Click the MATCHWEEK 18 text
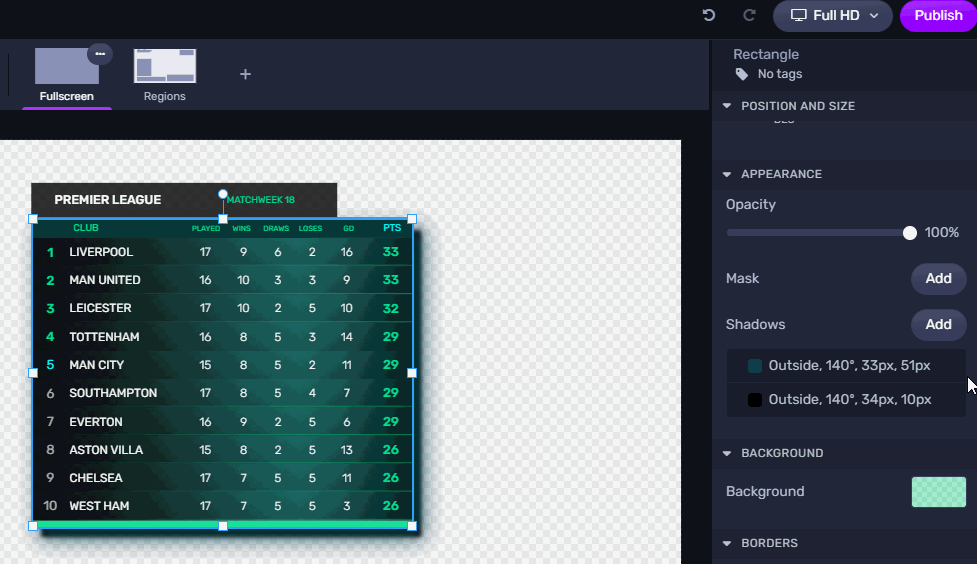Screen dimensions: 977x564 (260, 200)
